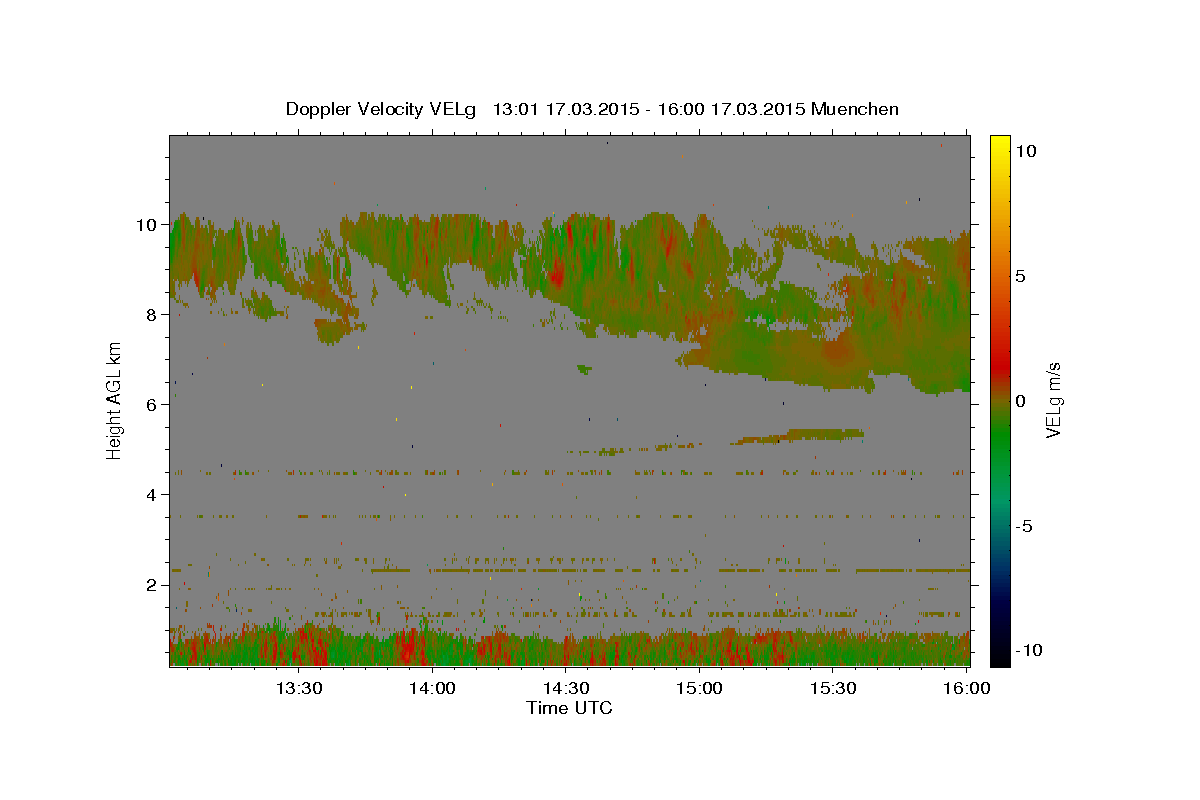The image size is (1200, 800).
Task: Click the 13:30 time tick label
Action: point(299,688)
